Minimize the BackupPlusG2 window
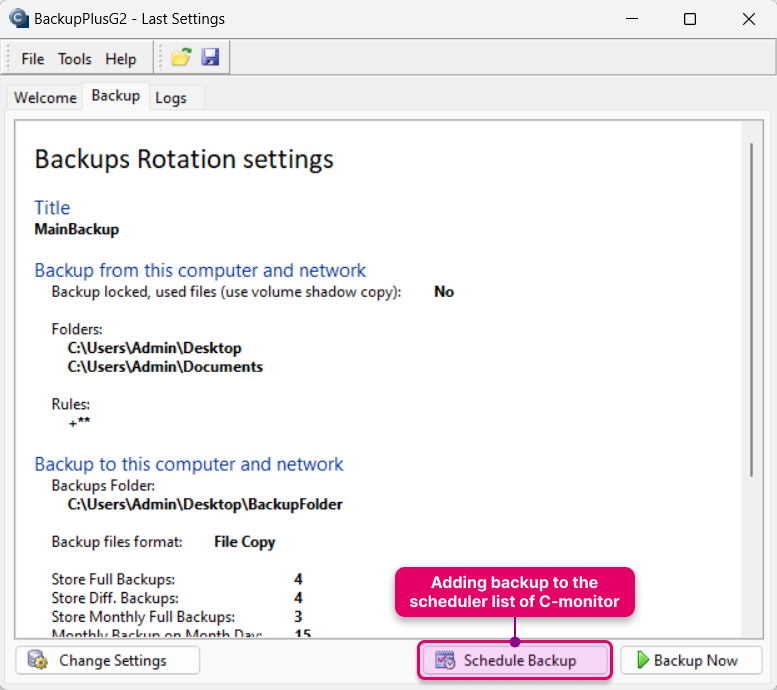Screen dimensions: 777x690 [632, 19]
